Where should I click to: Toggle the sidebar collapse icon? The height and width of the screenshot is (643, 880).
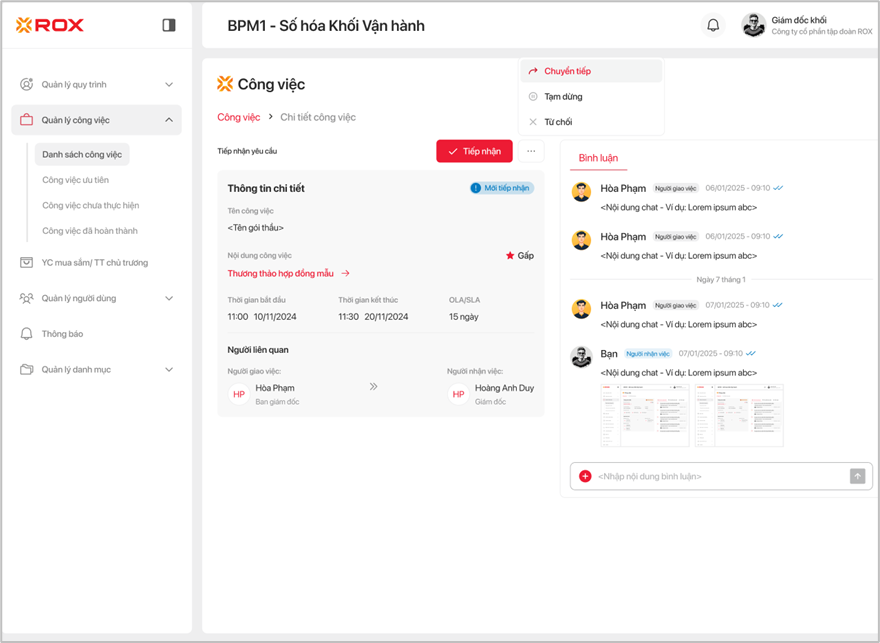coord(169,25)
